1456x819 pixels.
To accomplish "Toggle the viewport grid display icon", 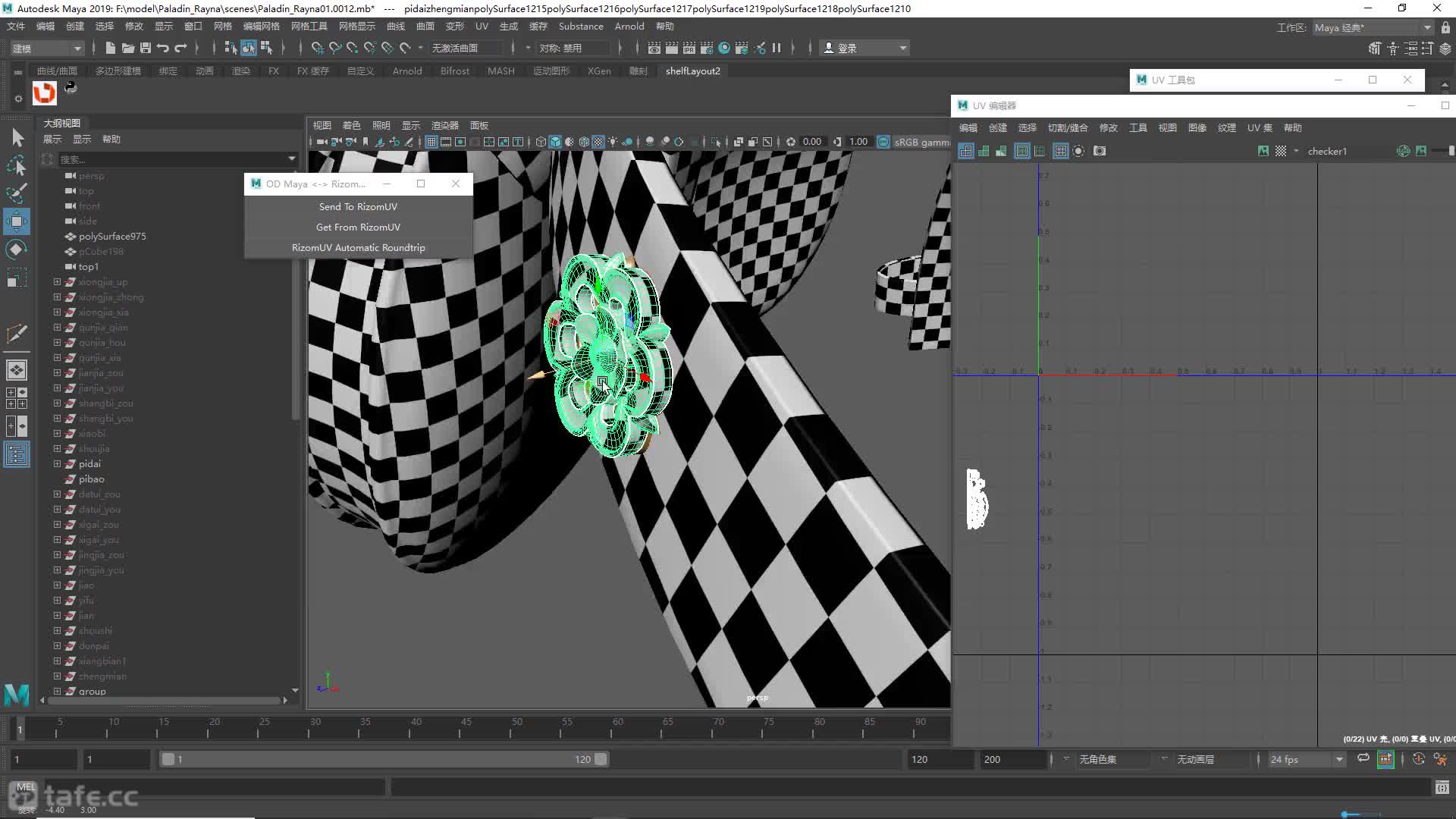I will coord(431,142).
